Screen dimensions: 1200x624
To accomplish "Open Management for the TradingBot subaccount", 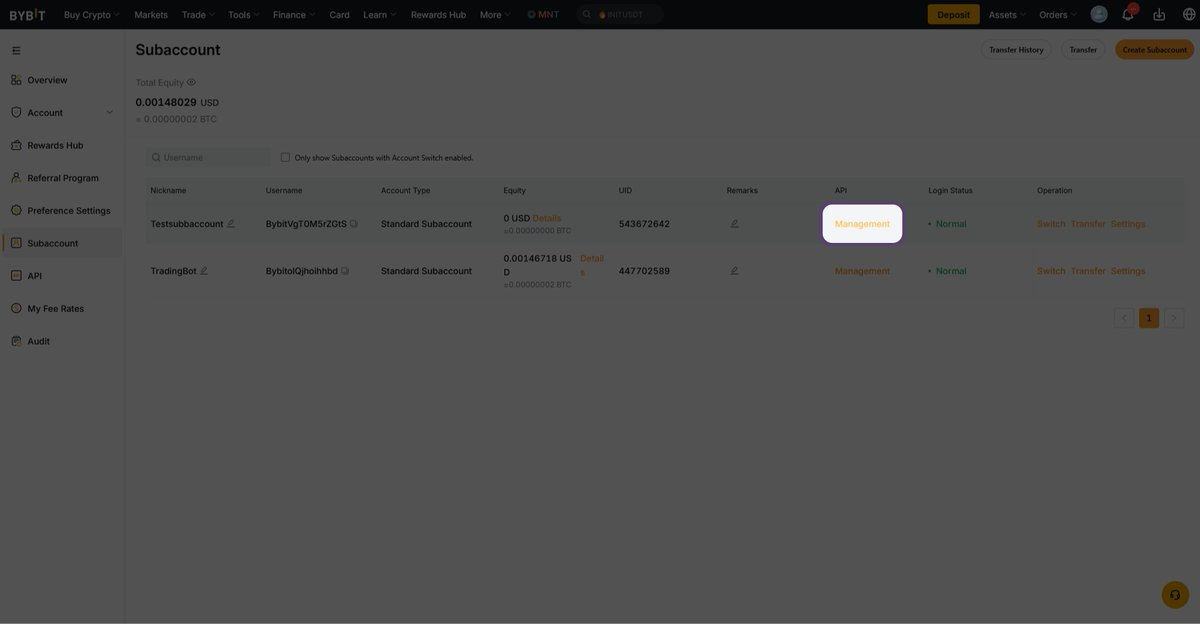I will pos(862,271).
